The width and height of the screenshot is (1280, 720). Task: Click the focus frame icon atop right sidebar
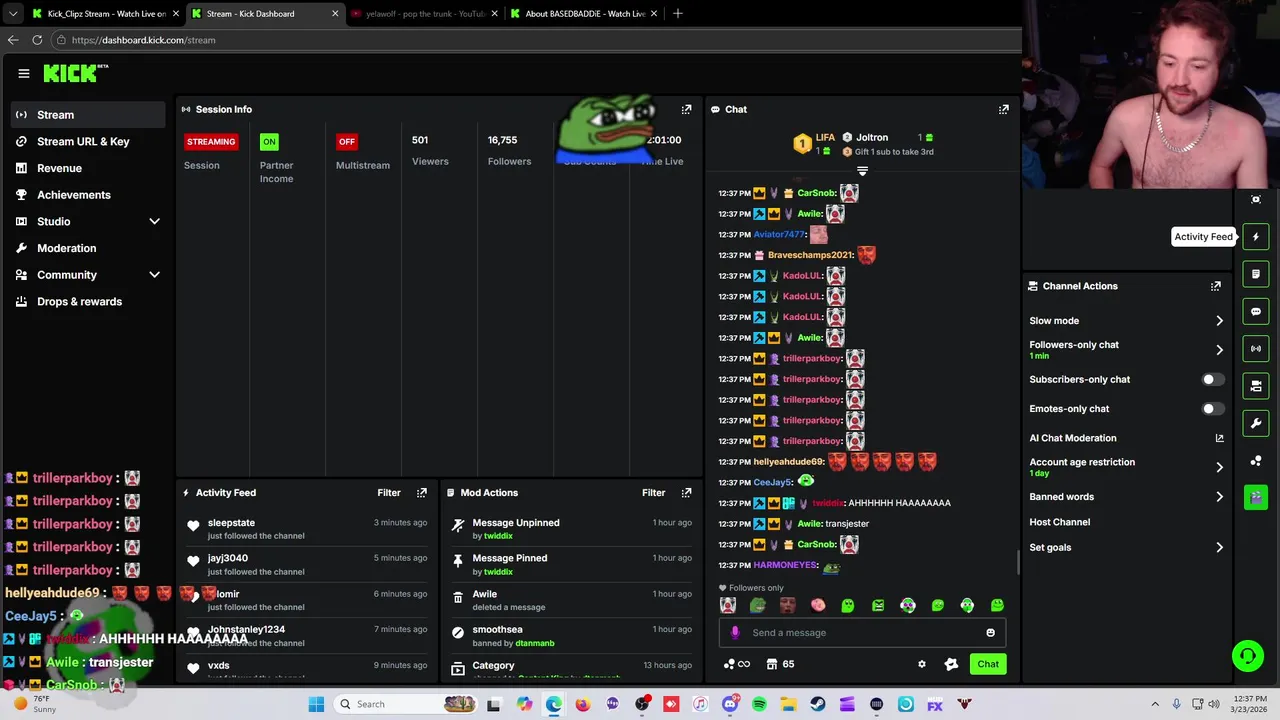point(1256,199)
